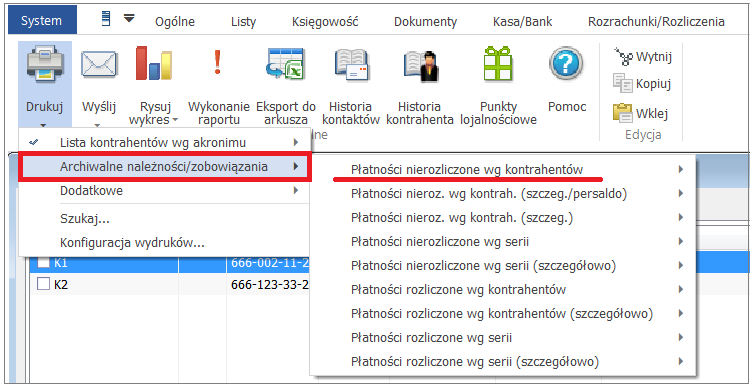Select Płatności rozliczone wg serii (szczegółowo)
753x389 pixels.
tap(503, 362)
